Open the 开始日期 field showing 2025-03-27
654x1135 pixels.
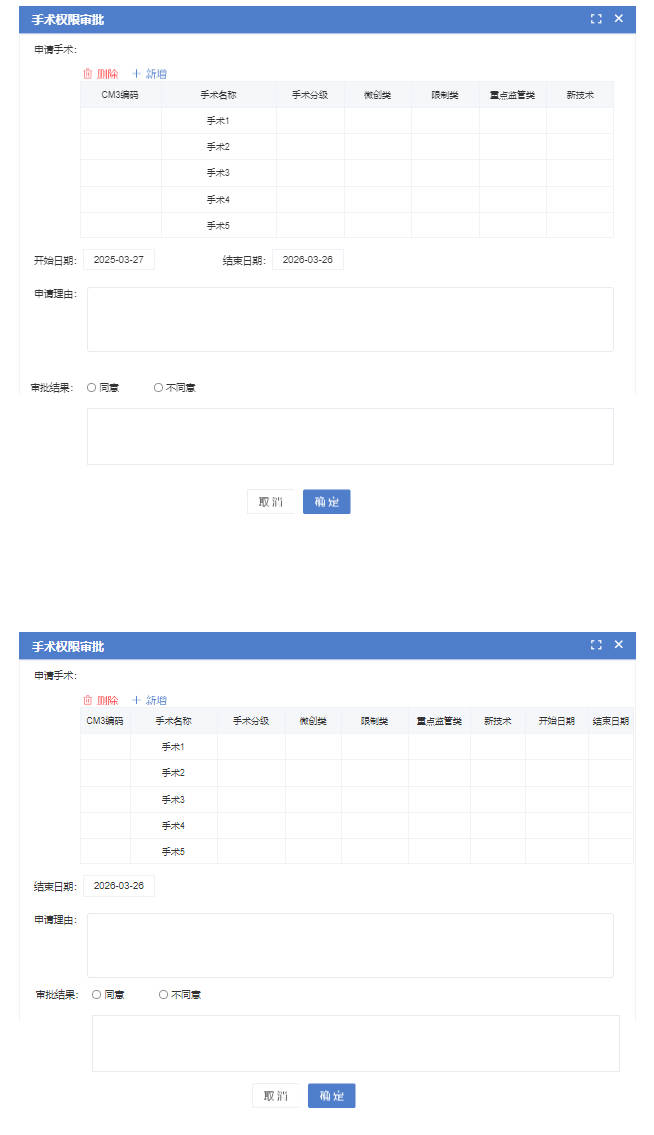click(119, 259)
